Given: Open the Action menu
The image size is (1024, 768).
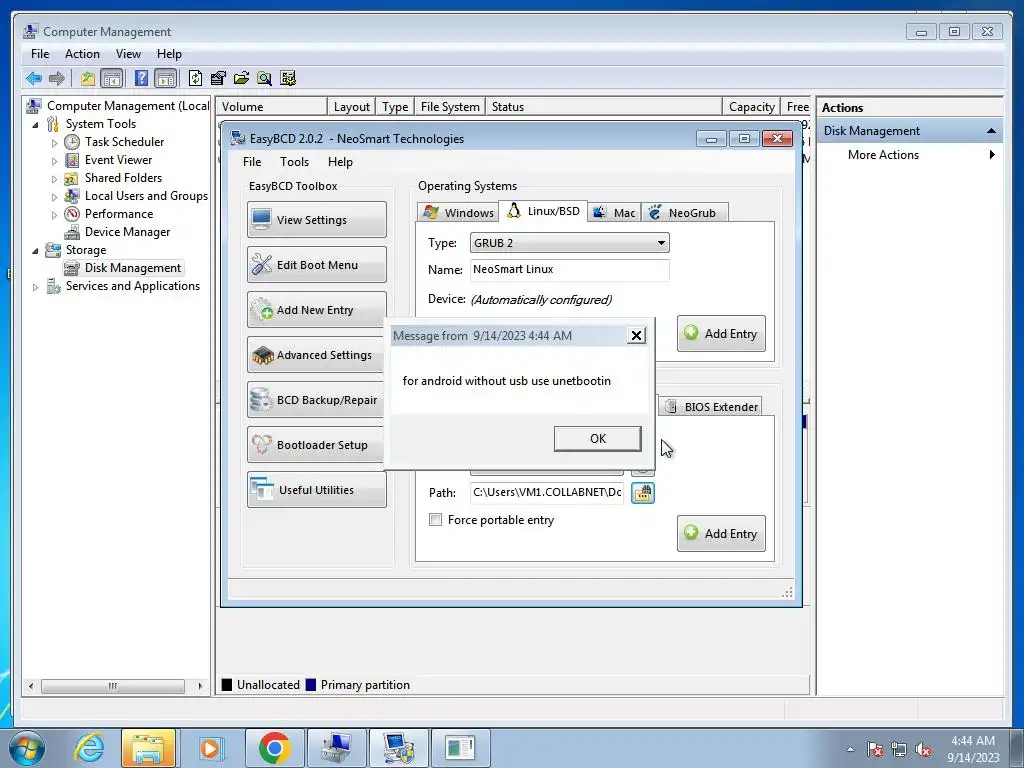Looking at the screenshot, I should pos(82,54).
